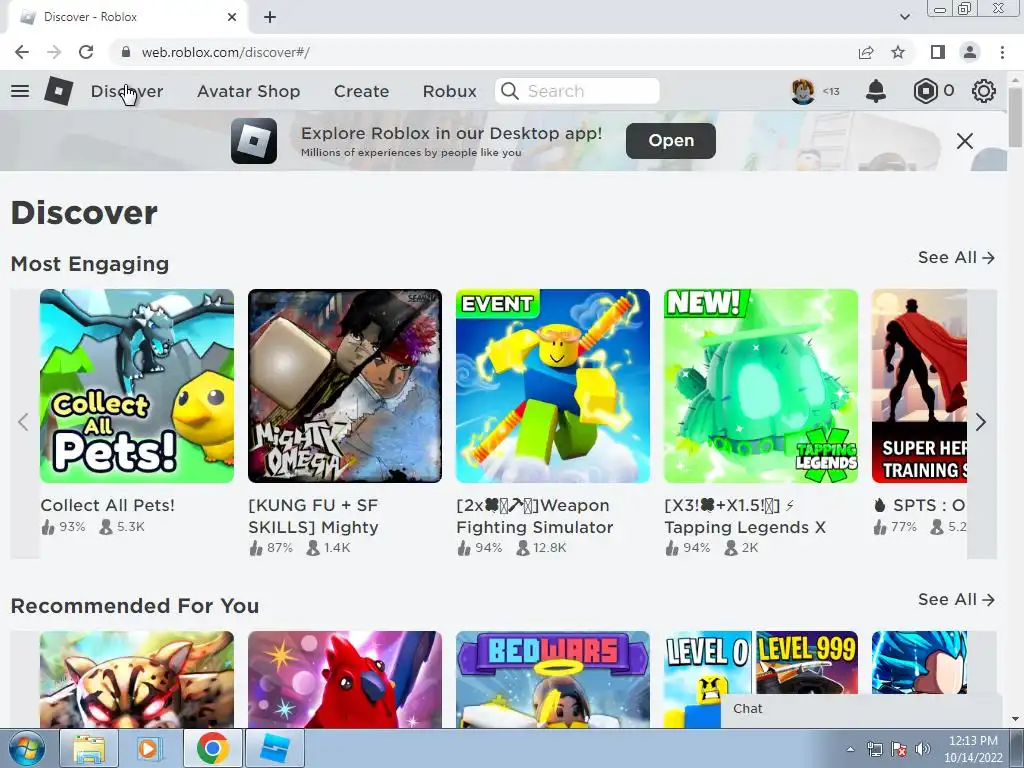Open the KUNG FU Mighty title link

coord(313,516)
